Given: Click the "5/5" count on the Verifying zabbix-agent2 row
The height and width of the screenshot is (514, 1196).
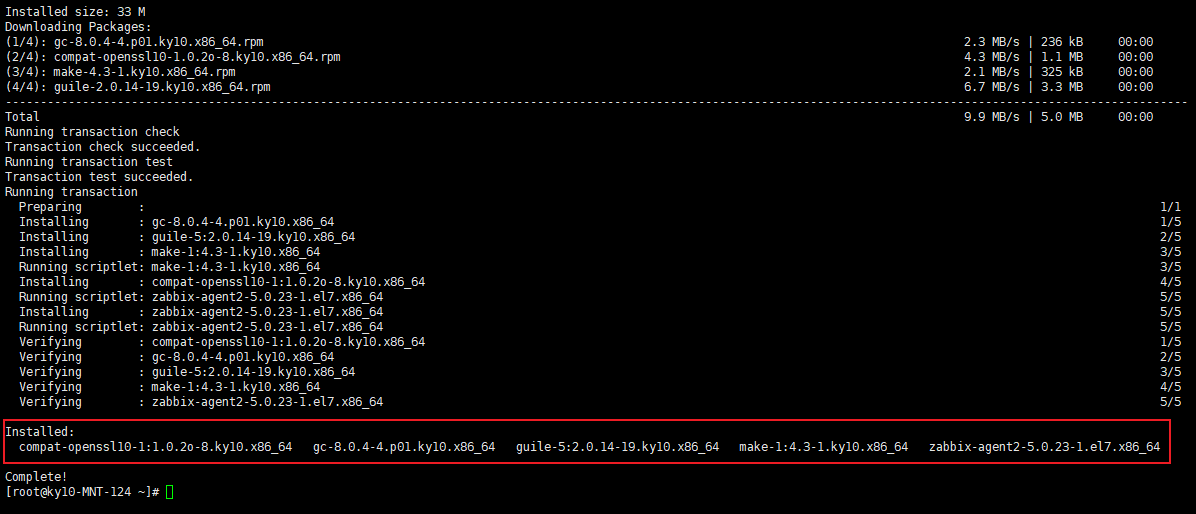Looking at the screenshot, I should [1170, 402].
